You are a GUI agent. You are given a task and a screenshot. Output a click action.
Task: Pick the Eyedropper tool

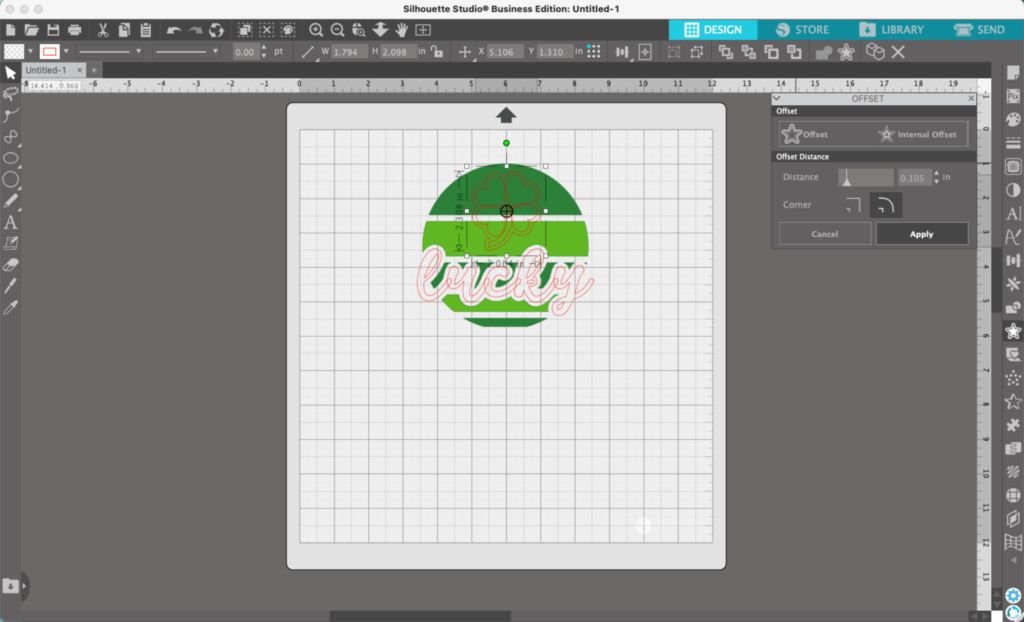(10, 308)
